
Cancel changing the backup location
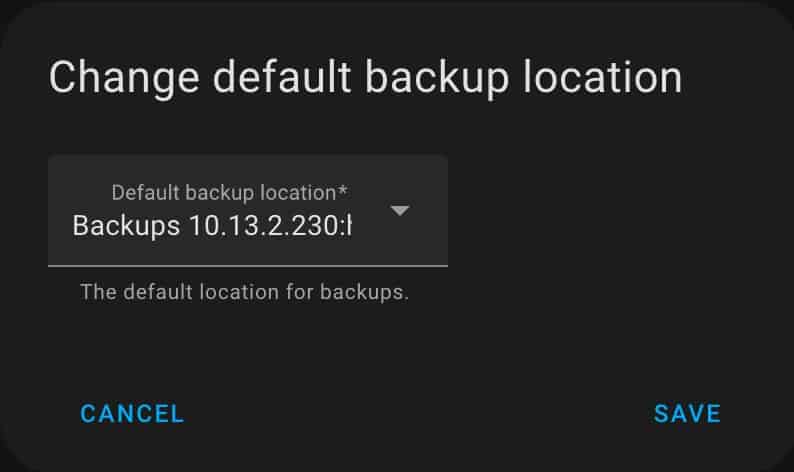click(132, 414)
